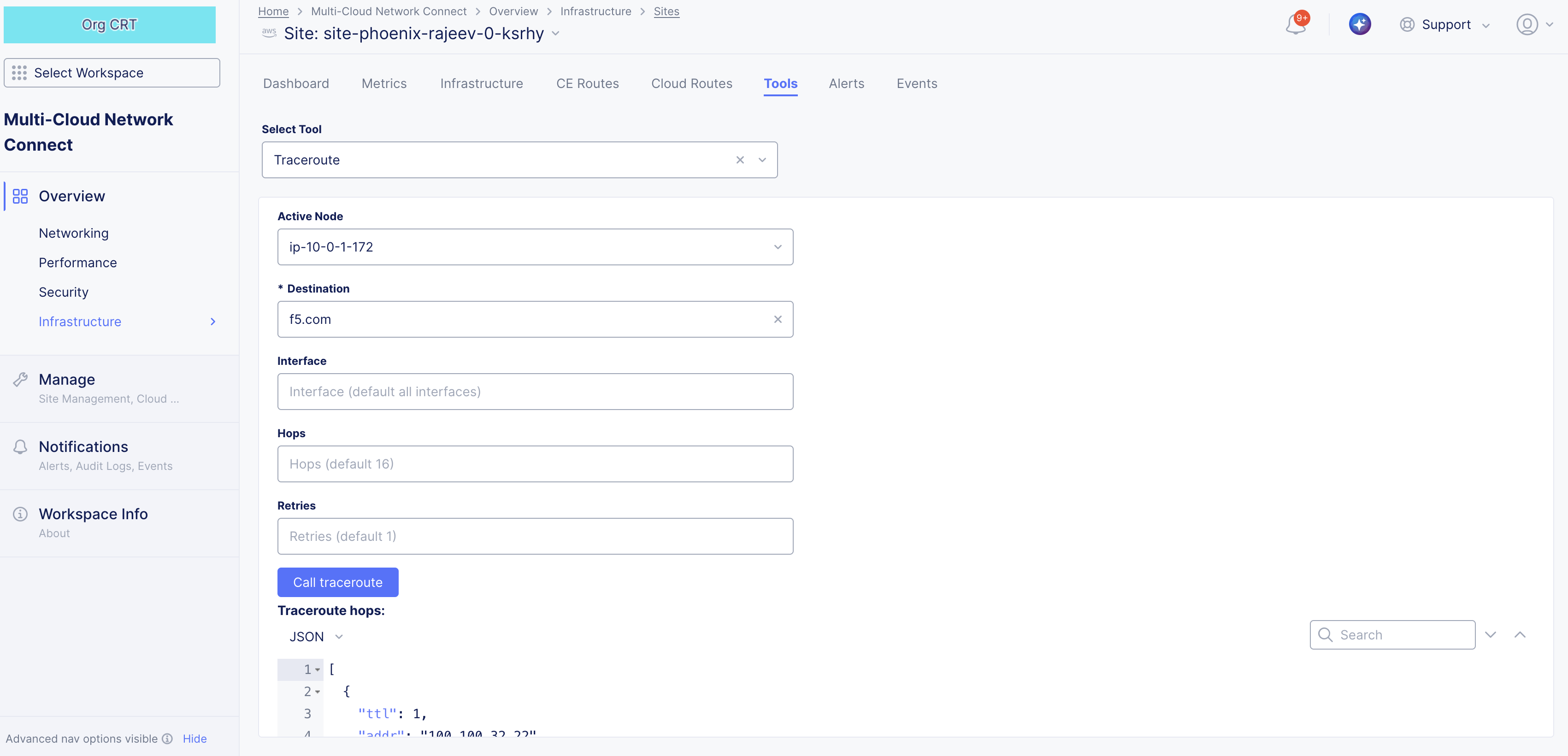Viewport: 1568px width, 756px height.
Task: Switch to the Metrics tab
Action: click(383, 84)
